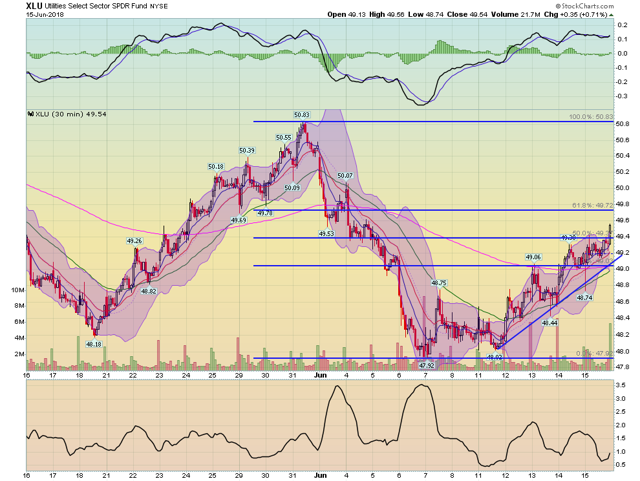Viewport: 640px width, 481px height.
Task: Click the 49.06 price annotation
Action: pyautogui.click(x=533, y=257)
